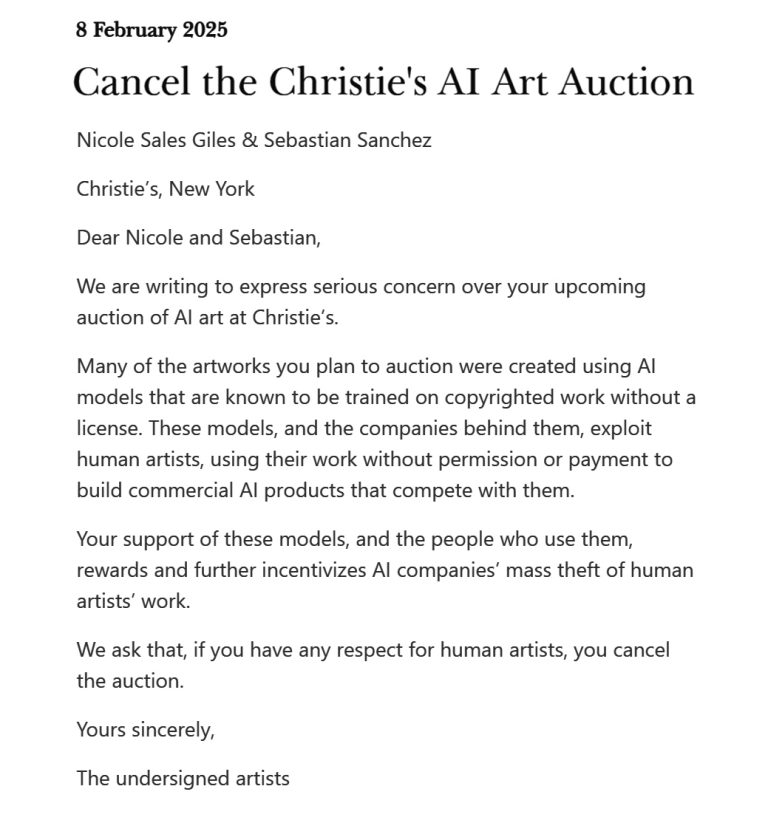Click the phrase mass theft of human

tap(600, 570)
